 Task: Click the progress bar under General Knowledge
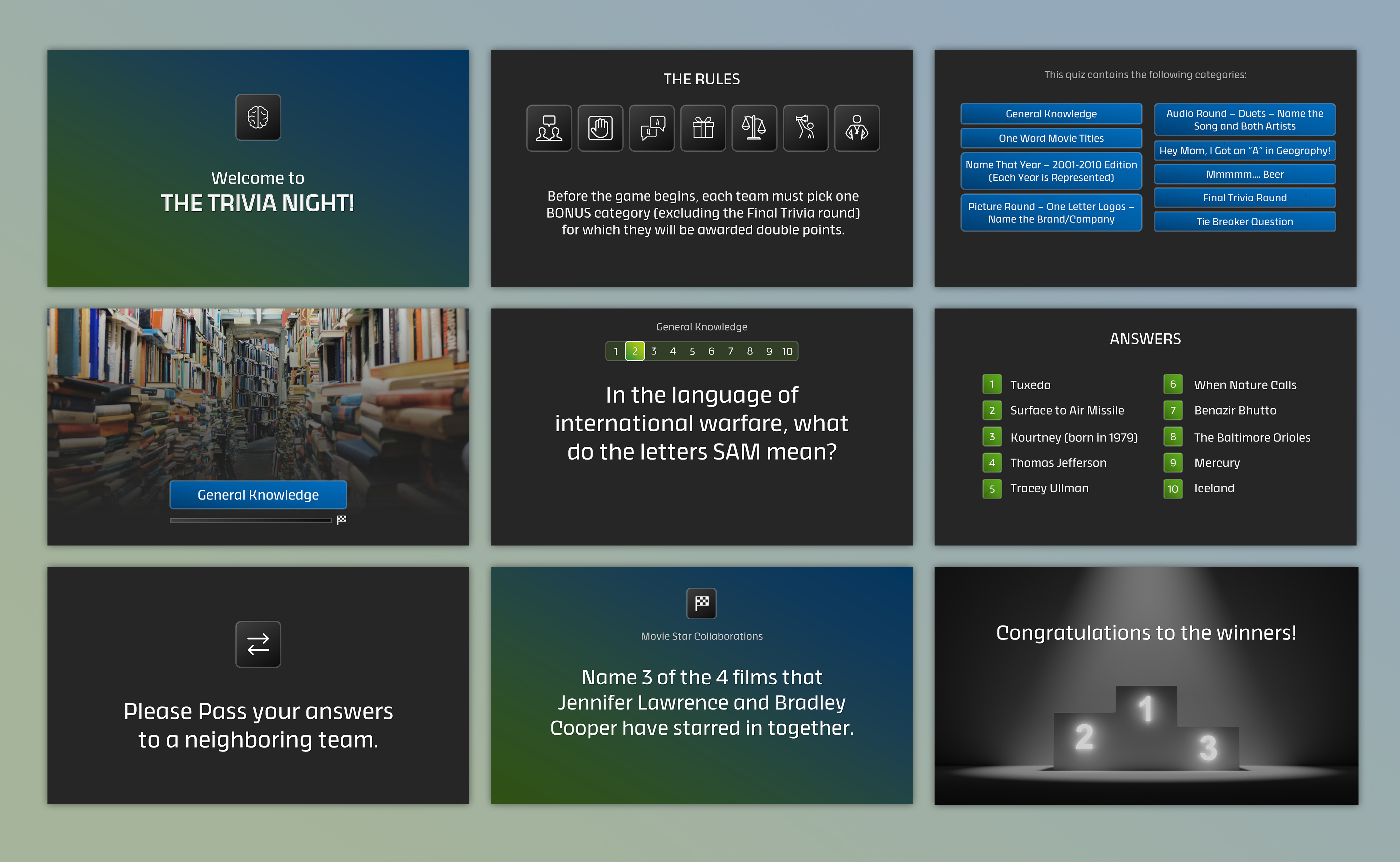(x=251, y=520)
